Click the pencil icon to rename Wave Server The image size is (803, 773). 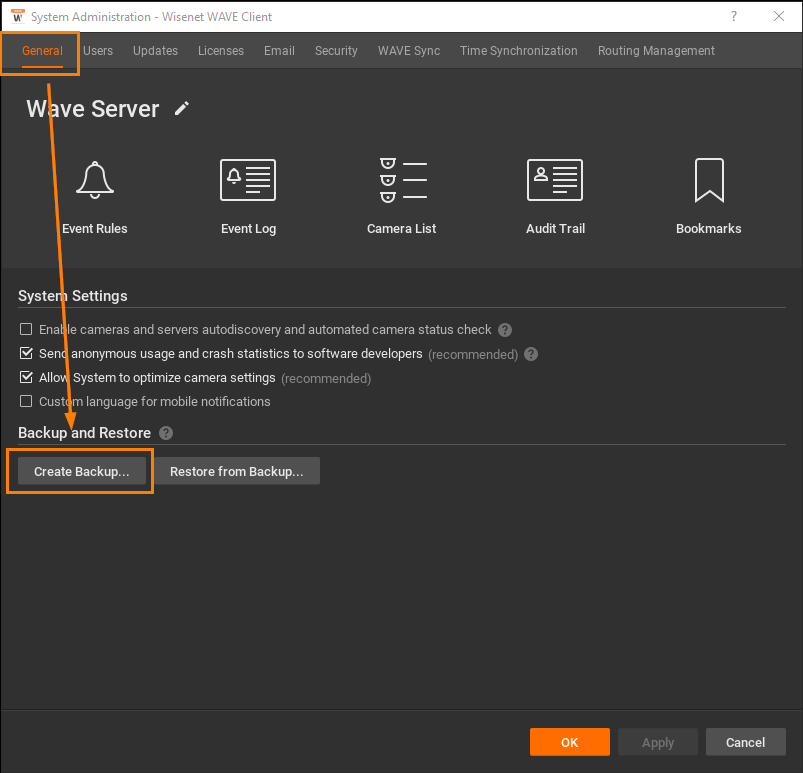click(182, 109)
